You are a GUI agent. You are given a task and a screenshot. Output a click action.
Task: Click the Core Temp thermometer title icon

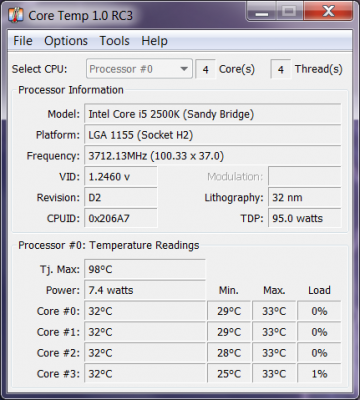pos(16,16)
